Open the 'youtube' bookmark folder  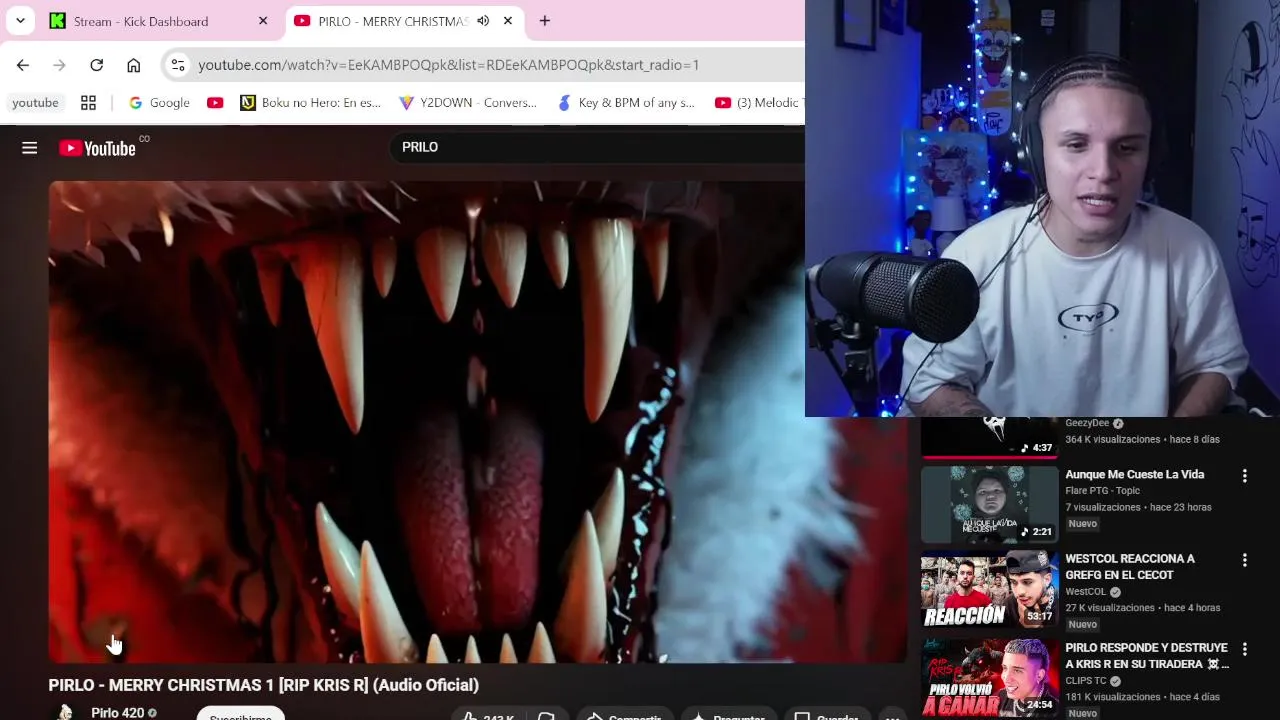35,103
